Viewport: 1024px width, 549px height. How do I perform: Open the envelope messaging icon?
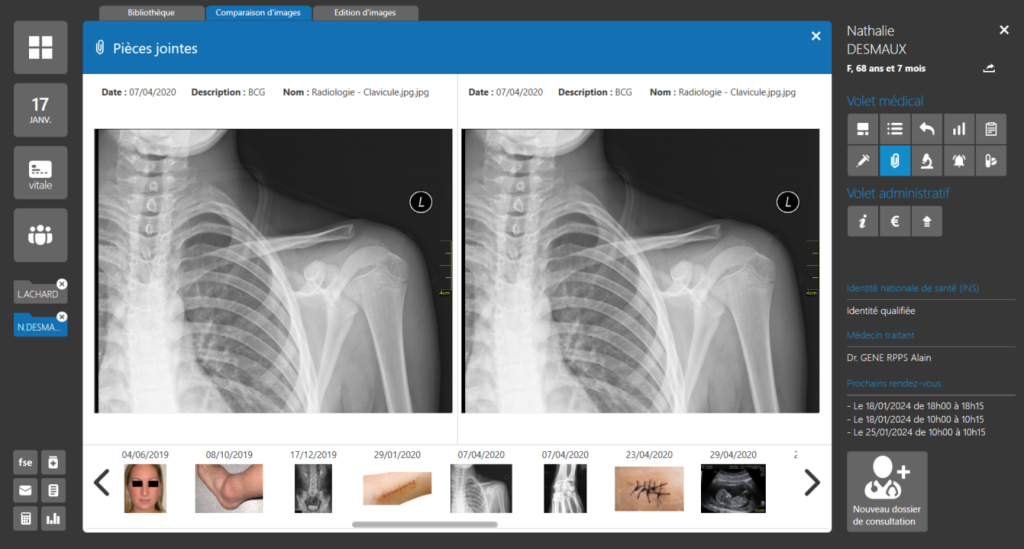click(x=25, y=490)
